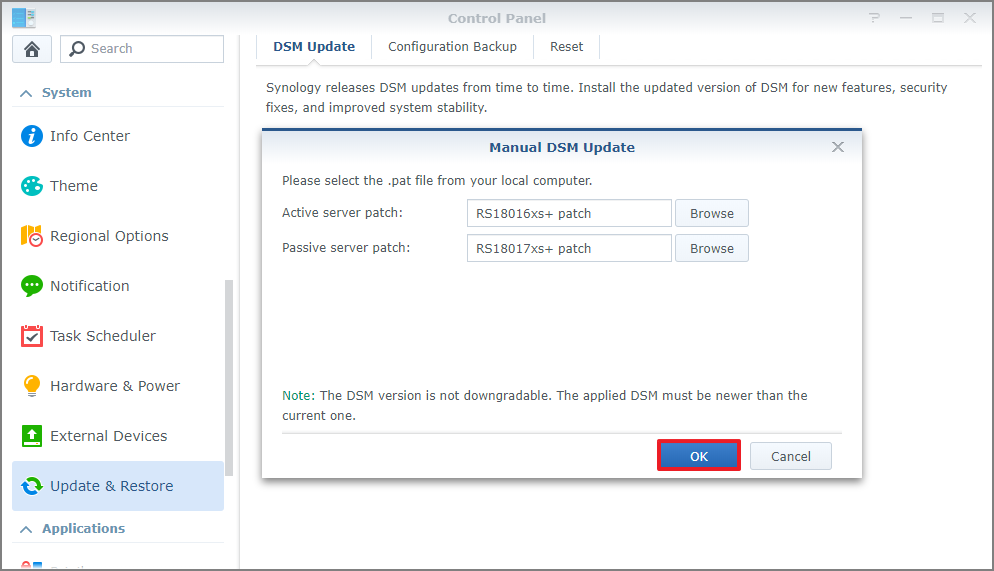Select the Theme palette icon
994x571 pixels.
(x=32, y=186)
